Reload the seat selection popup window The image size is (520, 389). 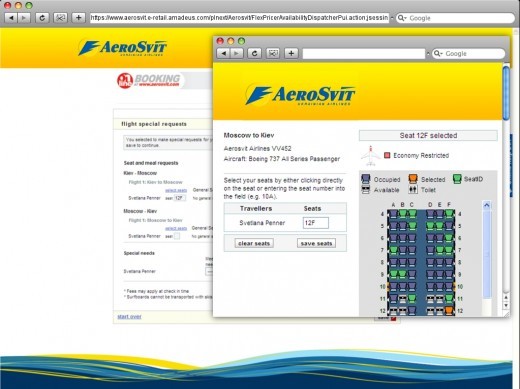tap(254, 53)
